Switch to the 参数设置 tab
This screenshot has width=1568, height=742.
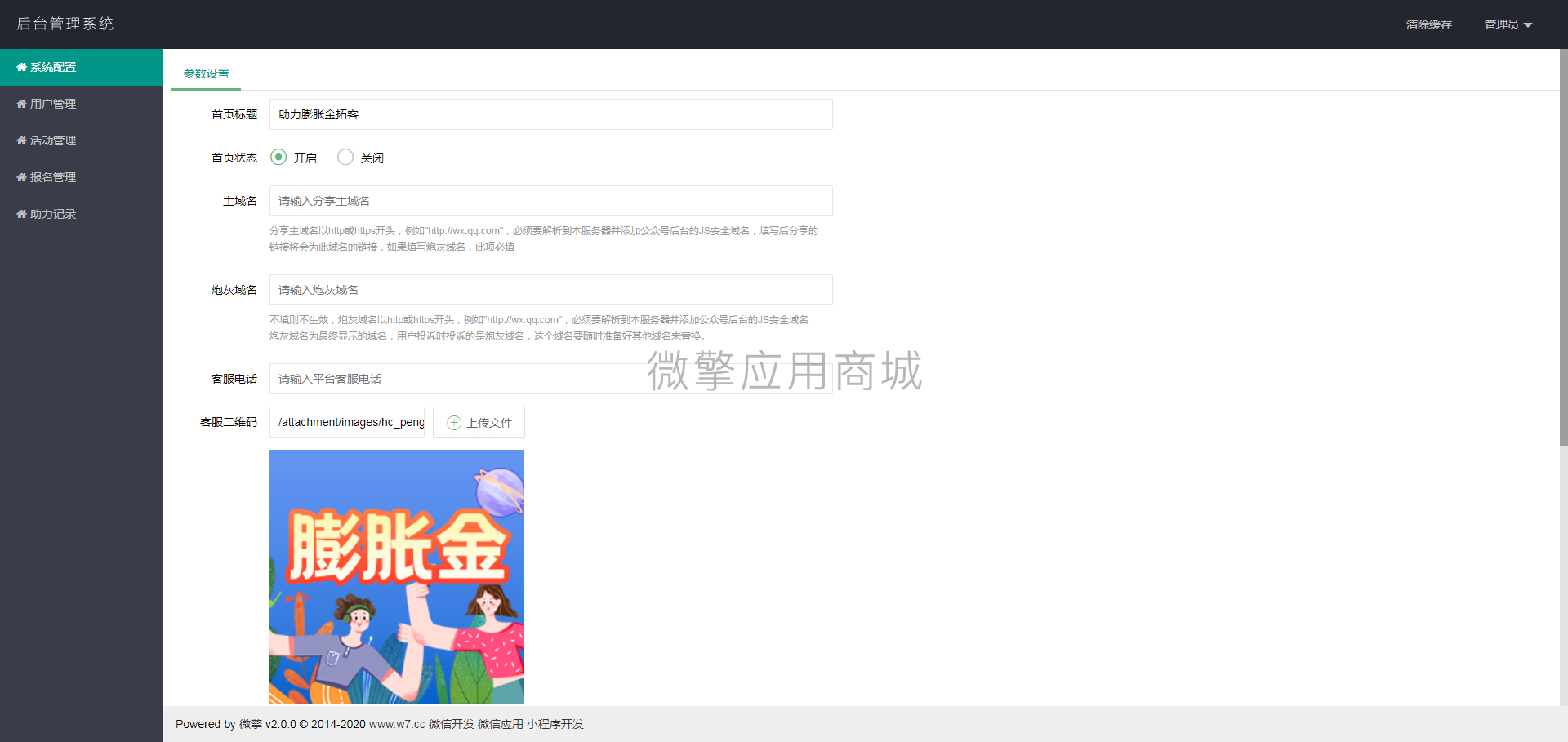[x=206, y=73]
